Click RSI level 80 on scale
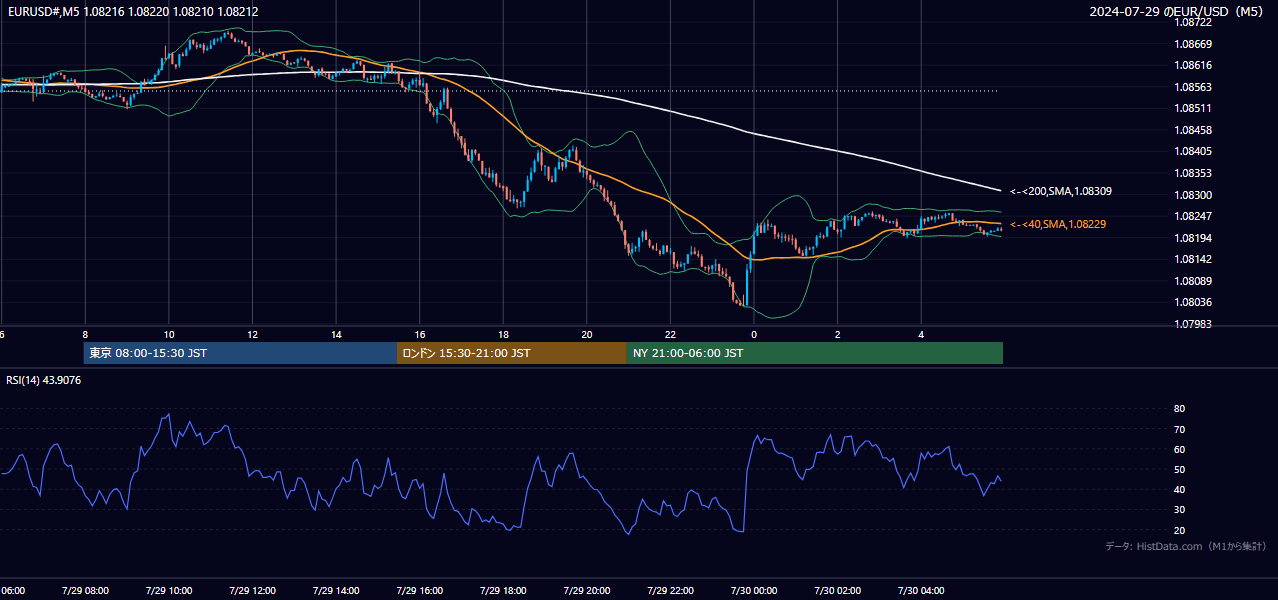The image size is (1278, 600). click(x=1179, y=409)
